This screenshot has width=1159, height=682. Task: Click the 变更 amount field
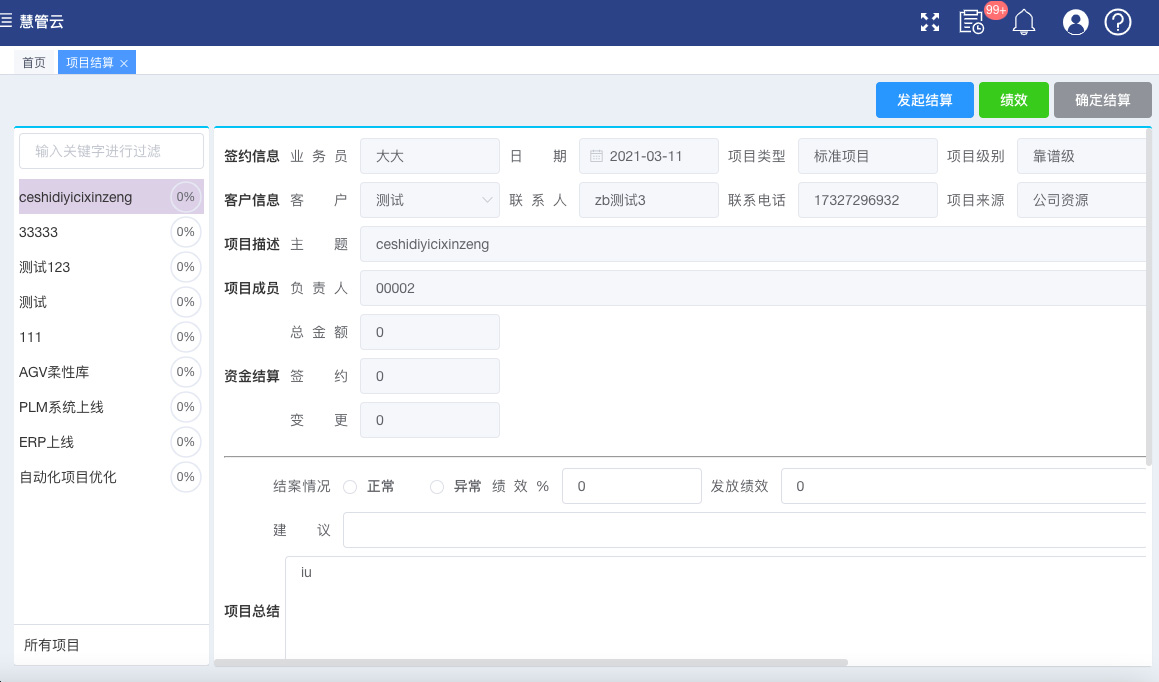(429, 420)
